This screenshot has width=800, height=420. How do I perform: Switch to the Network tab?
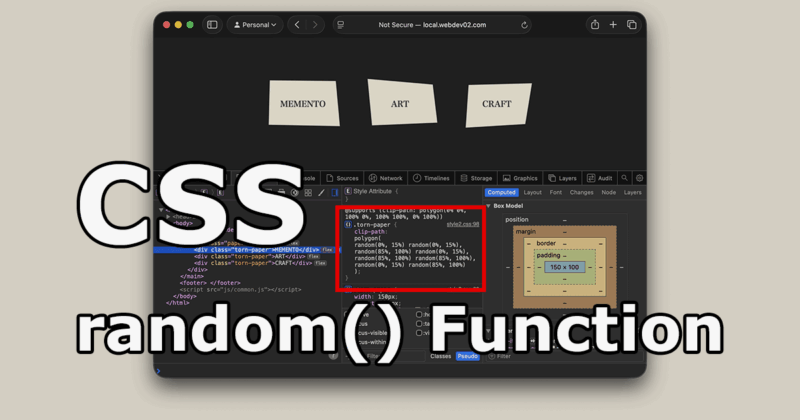tap(386, 178)
